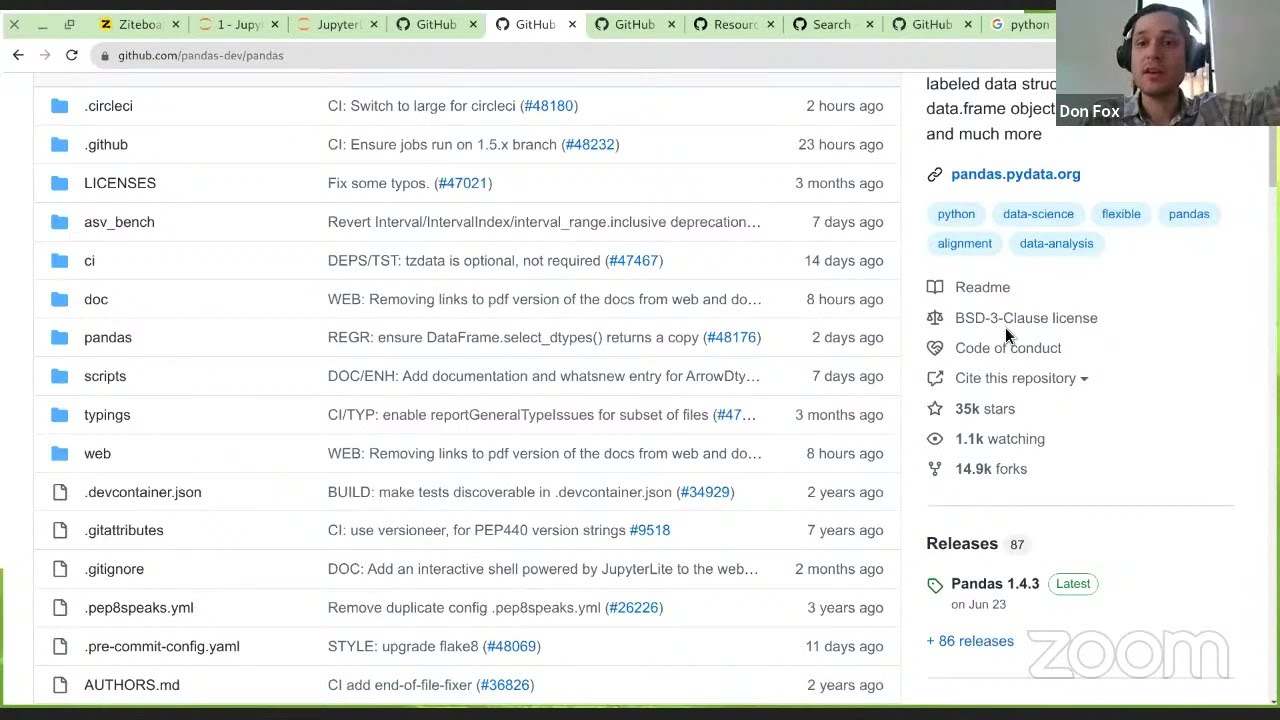Close the active GitHub tab

572,24
